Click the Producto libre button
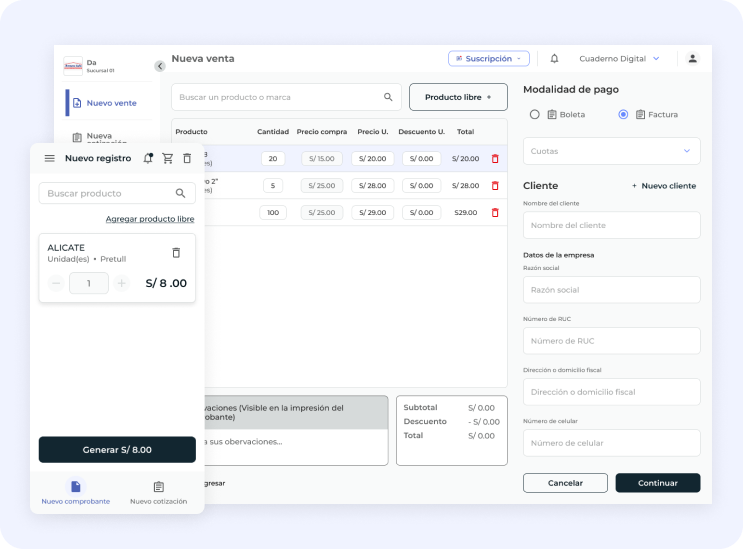 coord(458,97)
